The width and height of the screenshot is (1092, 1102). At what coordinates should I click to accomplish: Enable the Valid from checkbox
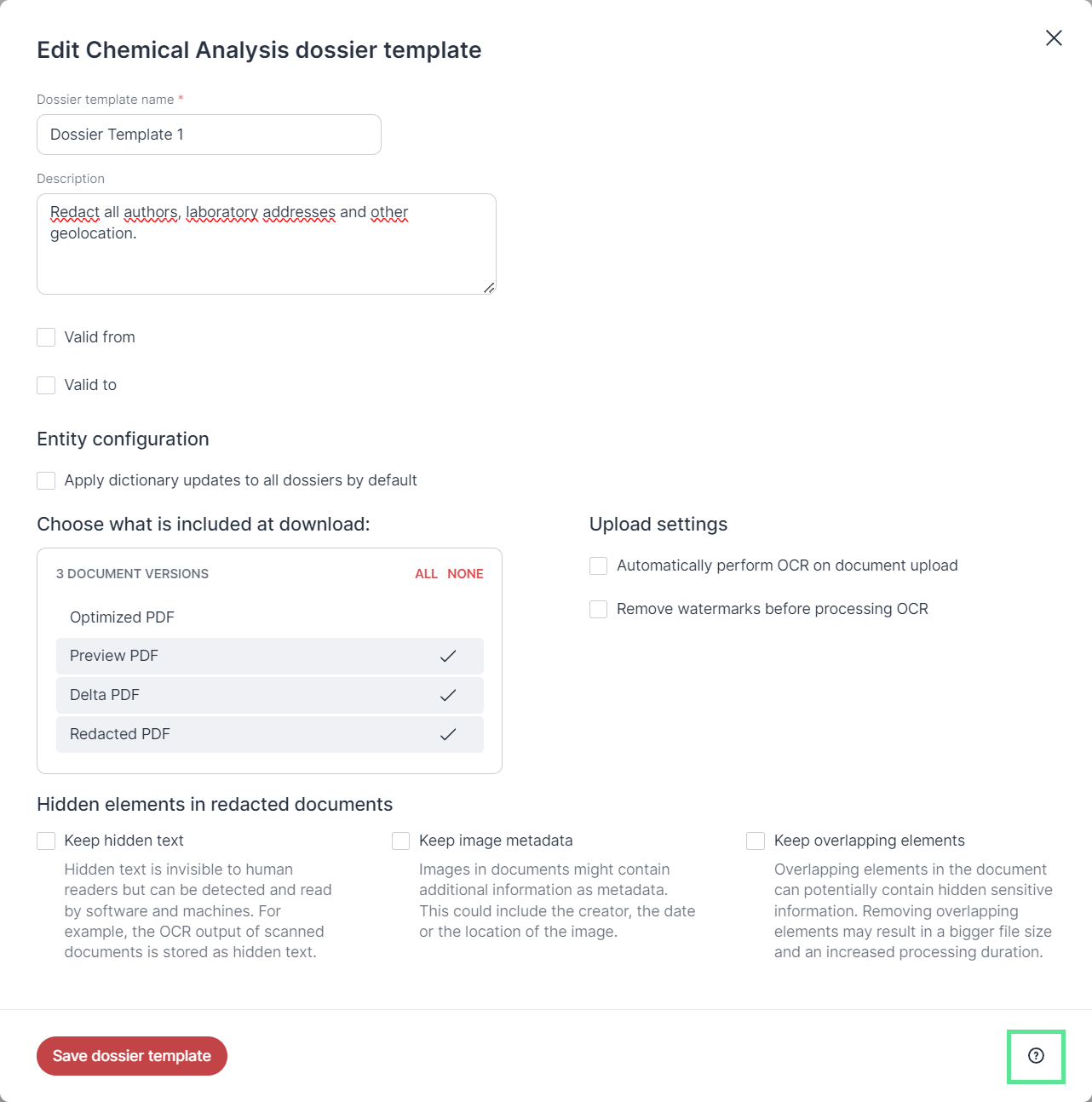[46, 337]
